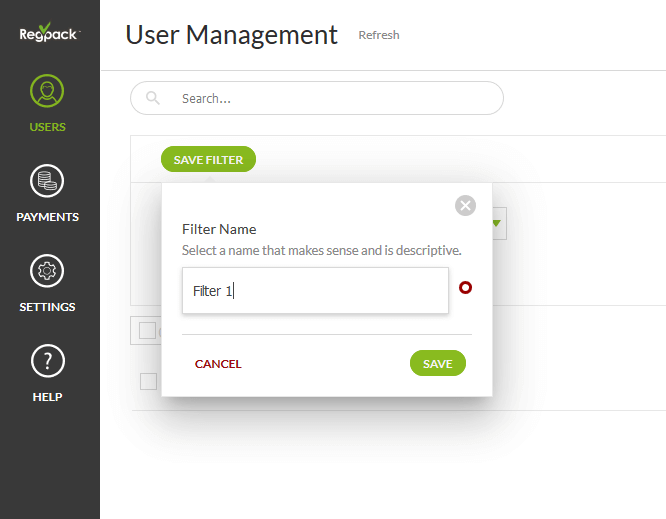Click the magnifier icon in search bar

click(153, 98)
